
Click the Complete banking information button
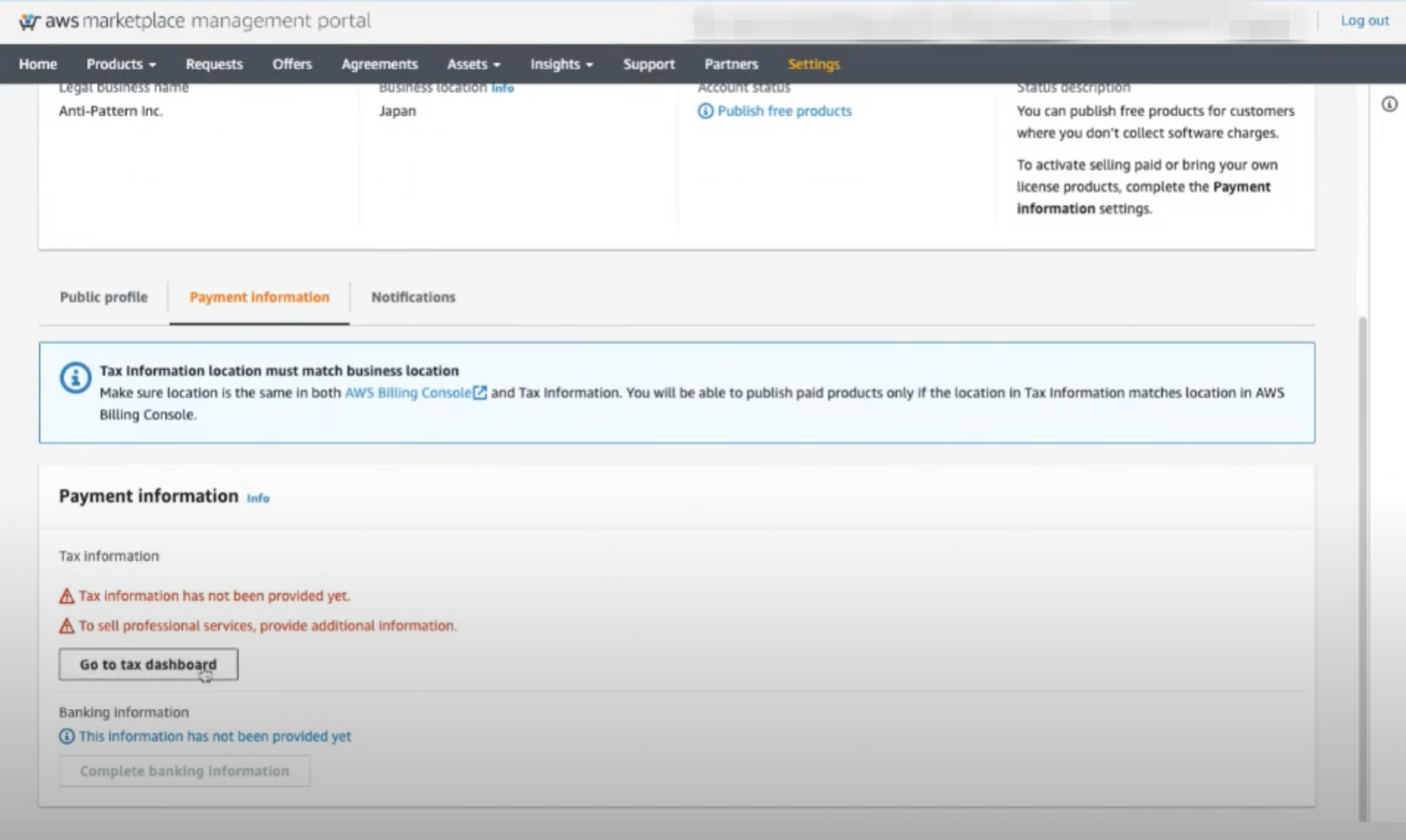[184, 771]
